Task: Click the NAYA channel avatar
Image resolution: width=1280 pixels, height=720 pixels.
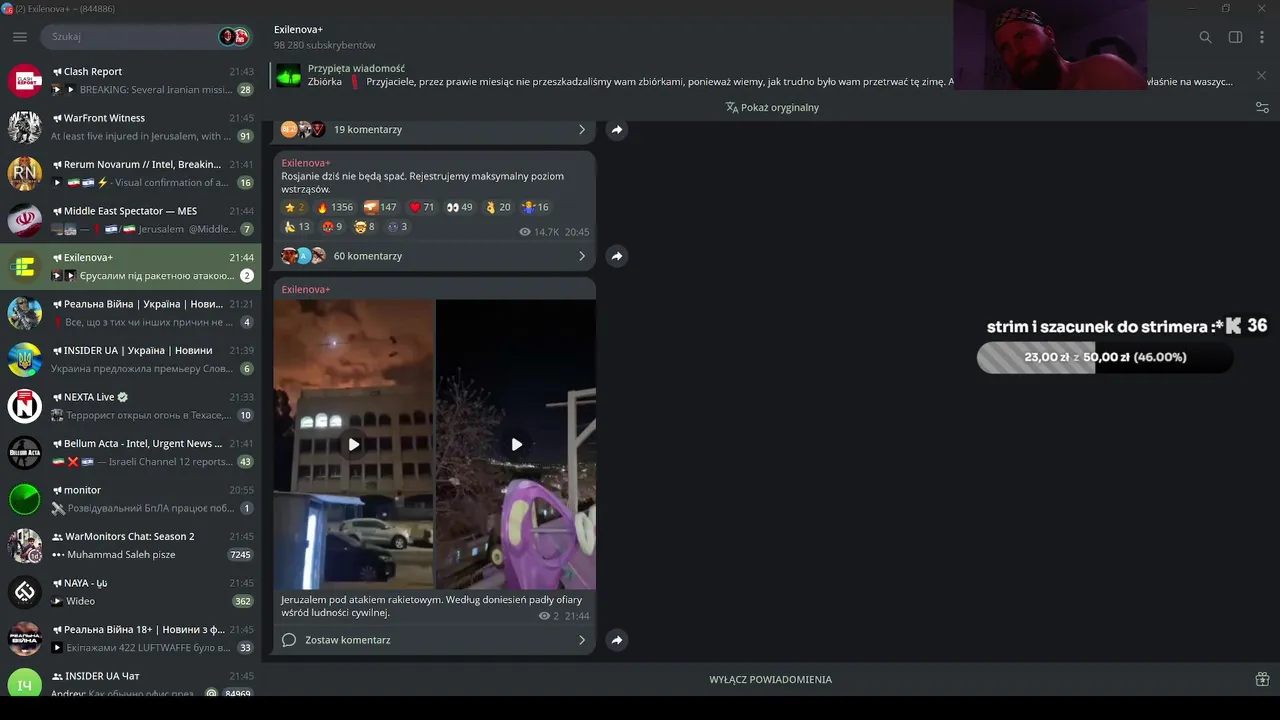Action: 24,592
